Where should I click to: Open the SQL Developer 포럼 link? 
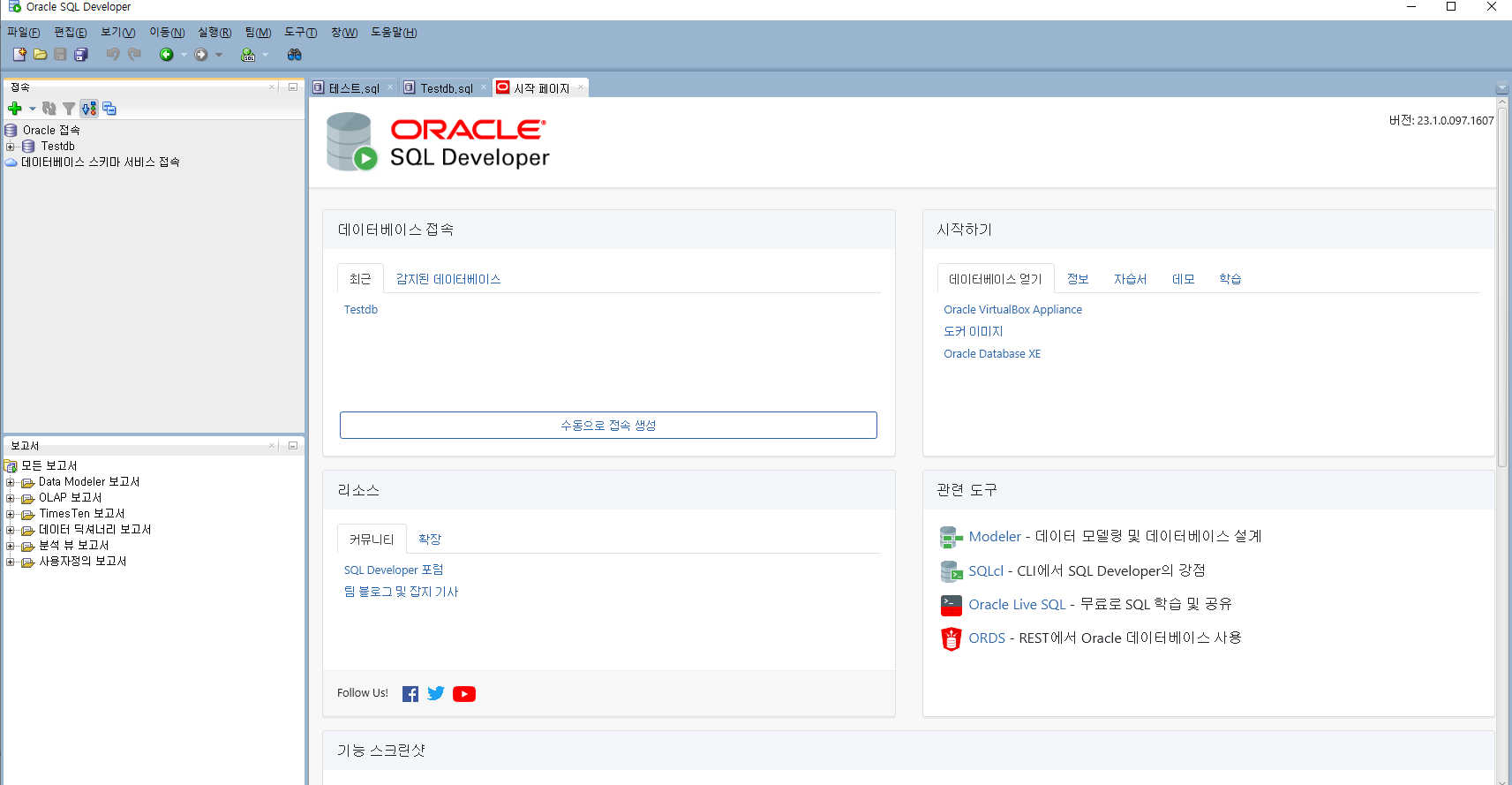point(394,570)
